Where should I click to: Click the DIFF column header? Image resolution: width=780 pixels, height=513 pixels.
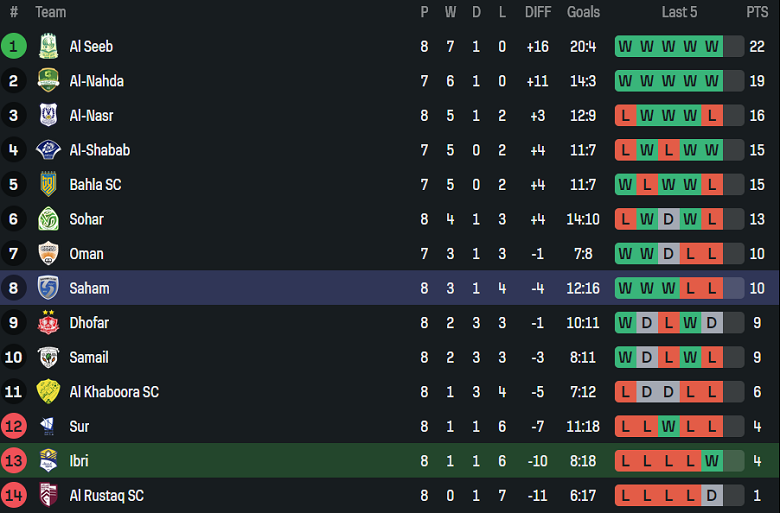[x=538, y=12]
